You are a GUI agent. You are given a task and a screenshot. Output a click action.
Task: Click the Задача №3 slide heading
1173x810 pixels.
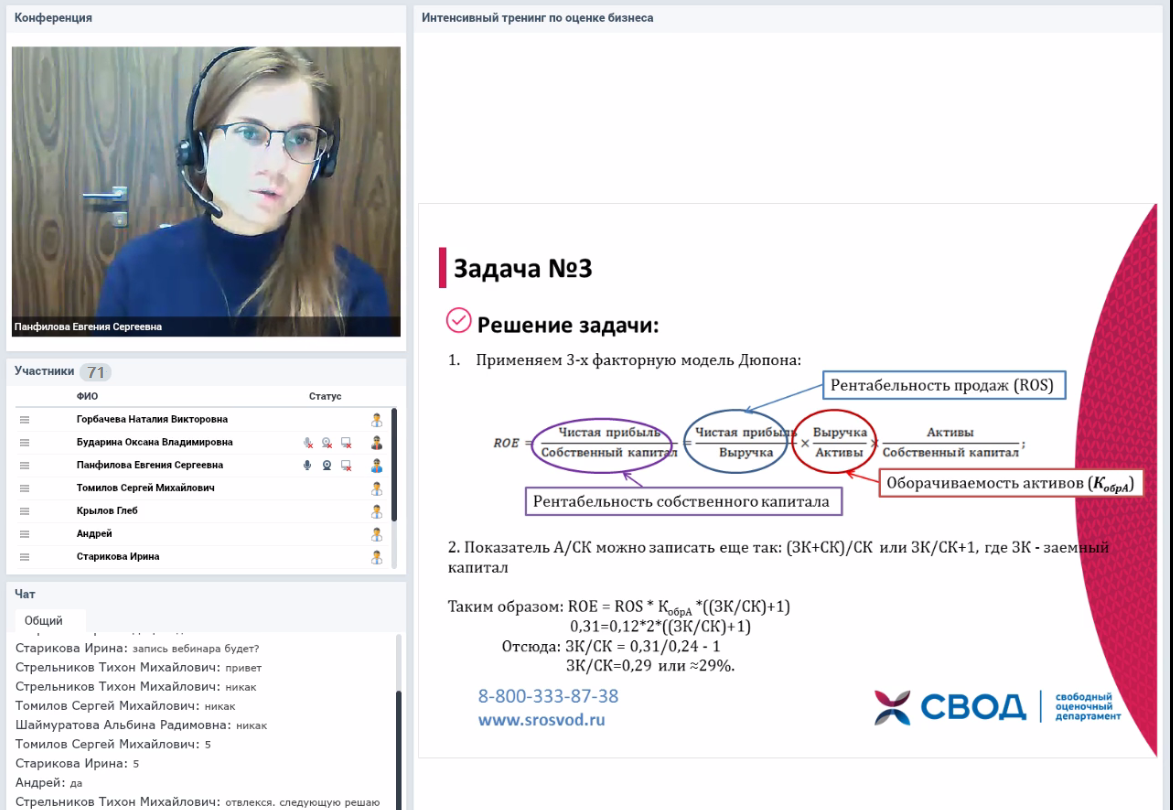tap(522, 269)
